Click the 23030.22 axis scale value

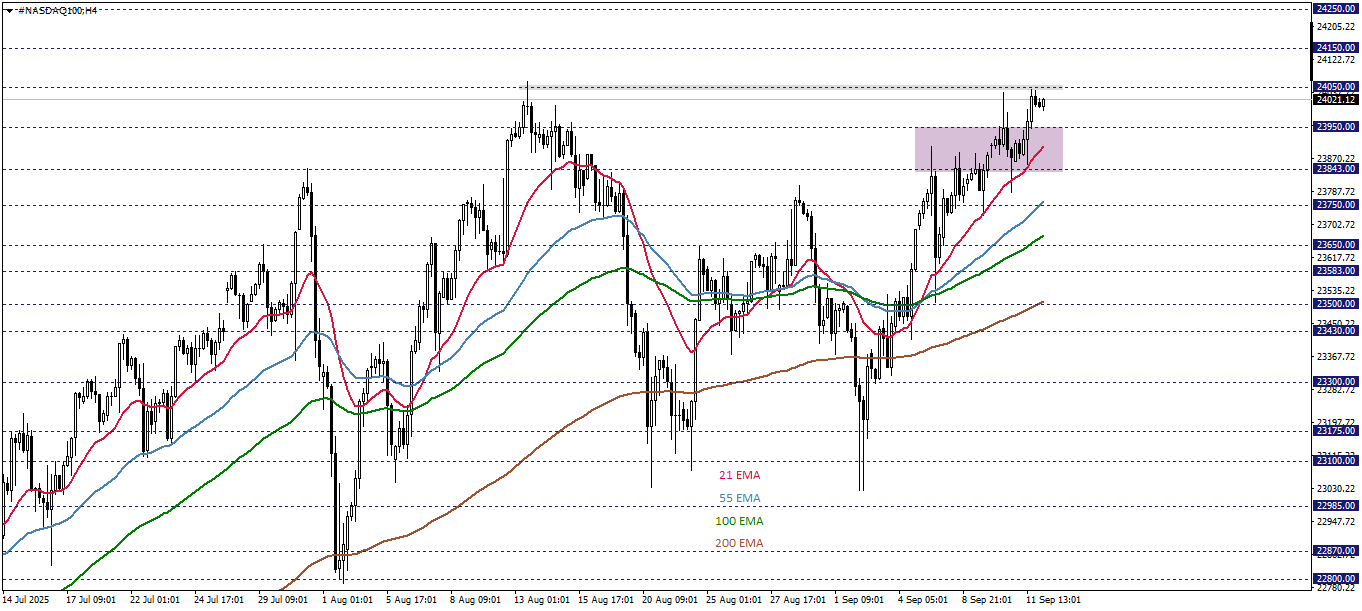coord(1337,489)
